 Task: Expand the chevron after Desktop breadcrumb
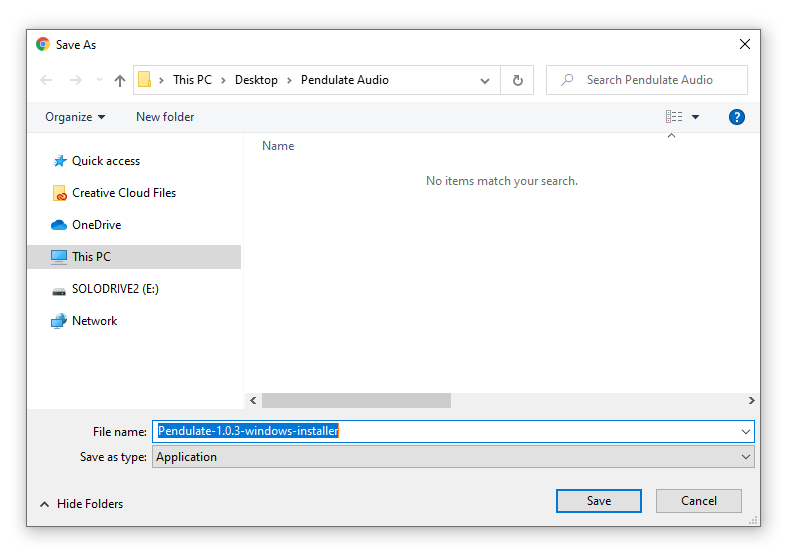pos(289,80)
